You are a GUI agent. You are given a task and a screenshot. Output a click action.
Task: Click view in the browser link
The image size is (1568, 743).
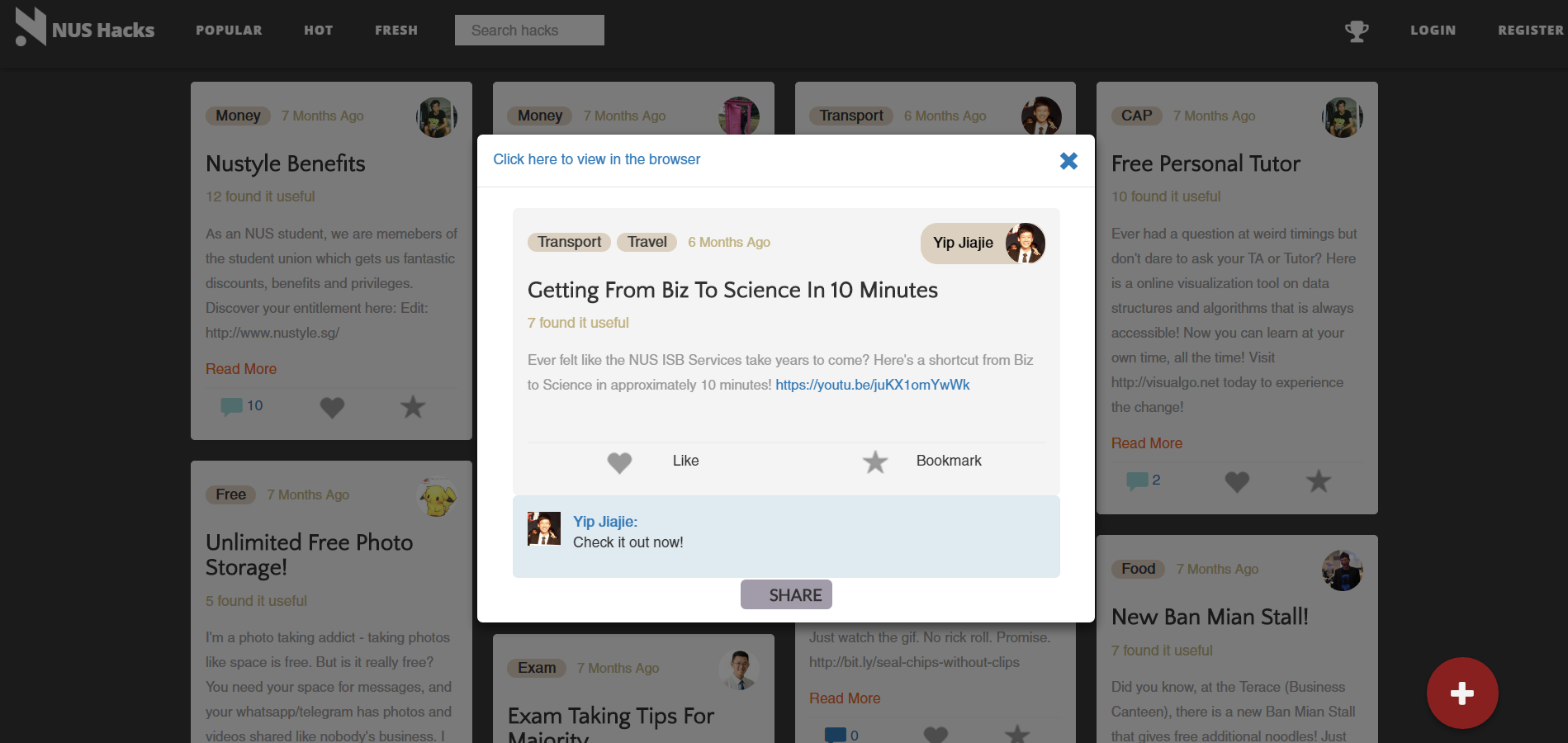597,159
